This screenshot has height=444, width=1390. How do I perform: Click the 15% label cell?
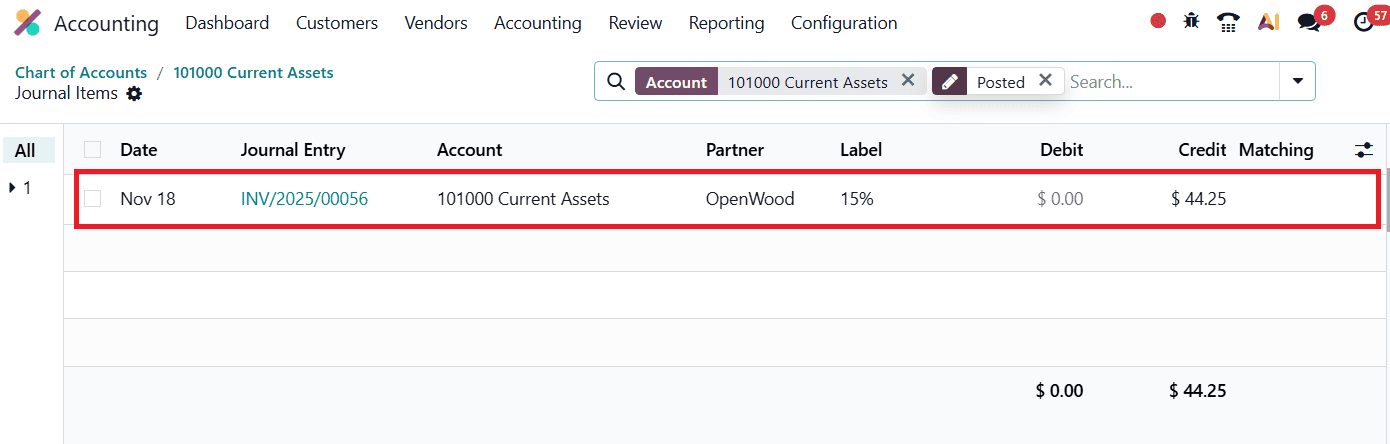click(857, 199)
